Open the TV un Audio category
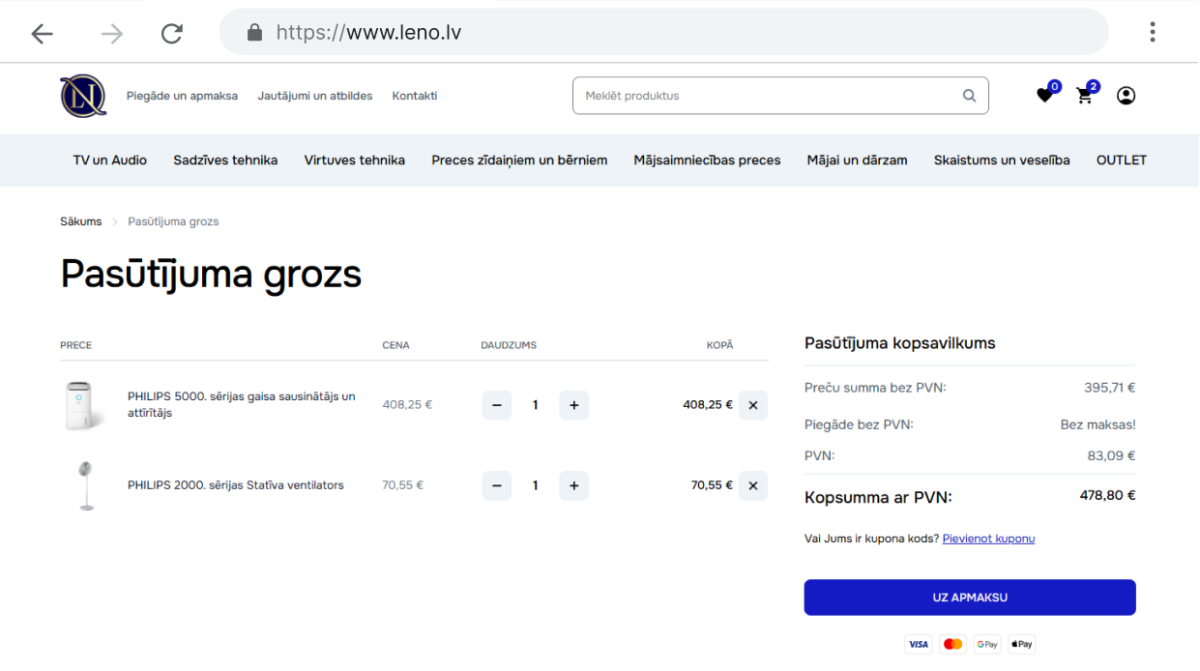The width and height of the screenshot is (1200, 671). [x=110, y=160]
